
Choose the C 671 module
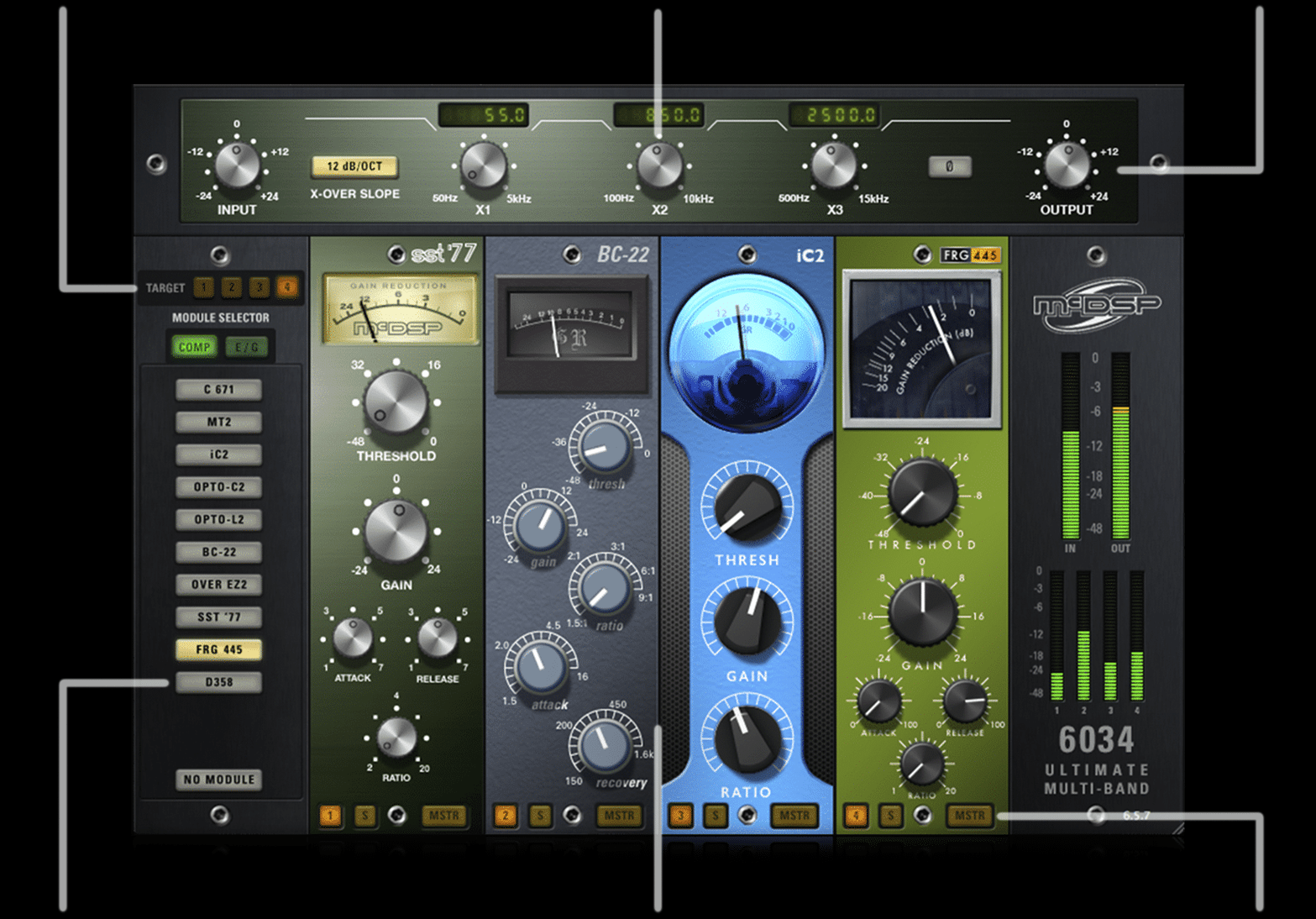pos(218,390)
